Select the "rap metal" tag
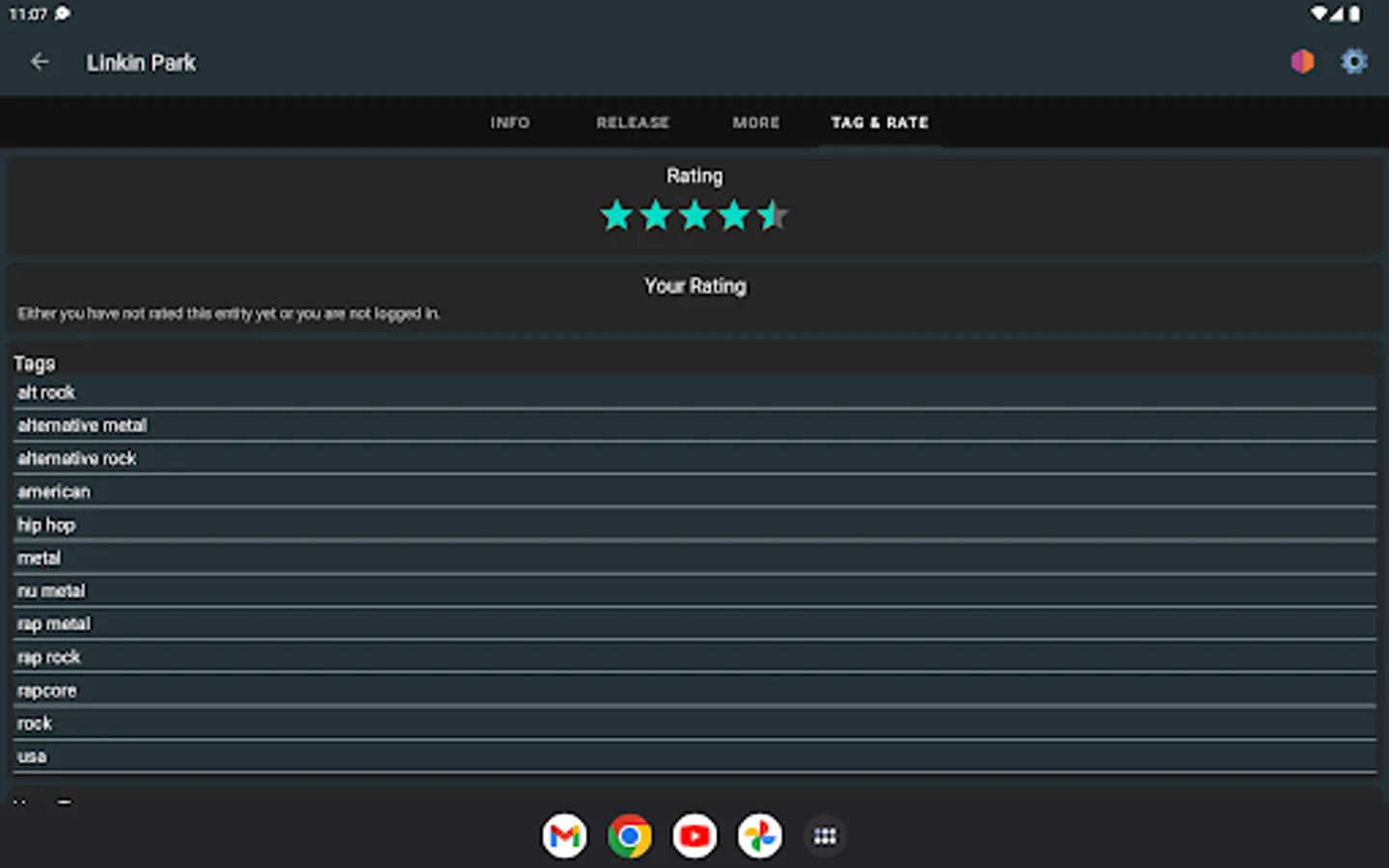This screenshot has height=868, width=1389. click(x=694, y=624)
